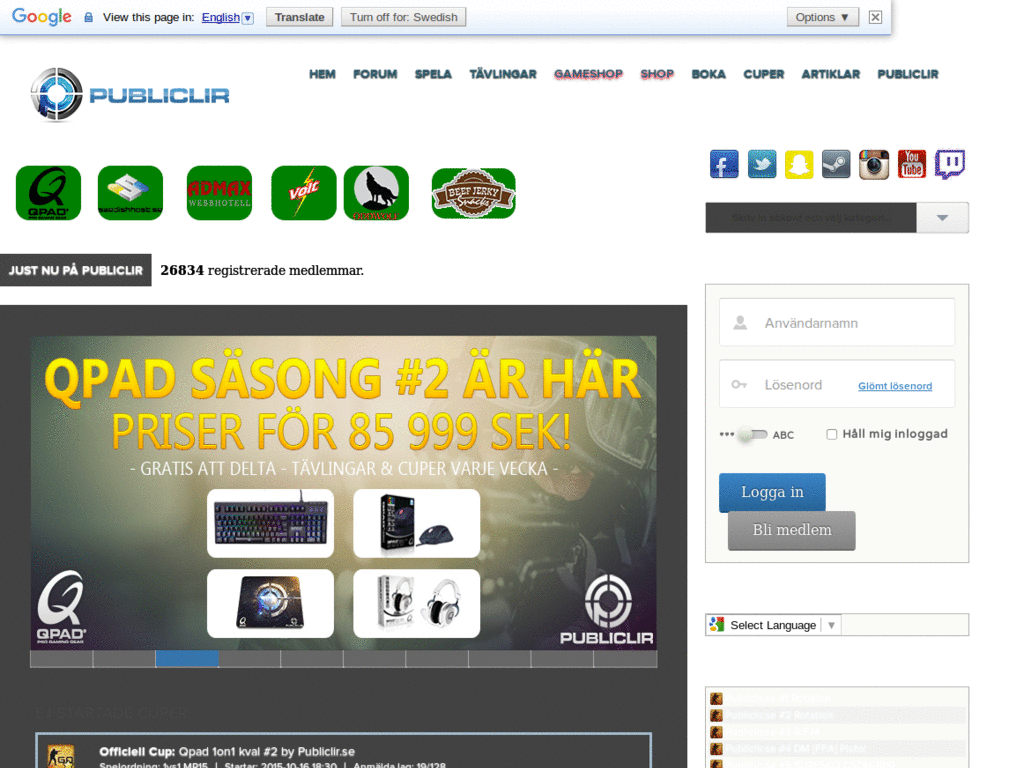Click the keyboard product thumbnail
Image resolution: width=1024 pixels, height=768 pixels.
tap(270, 523)
